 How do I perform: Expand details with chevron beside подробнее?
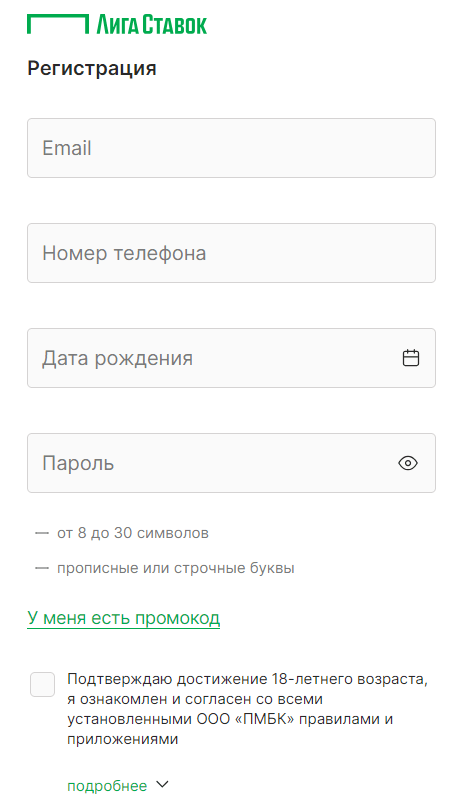162,784
